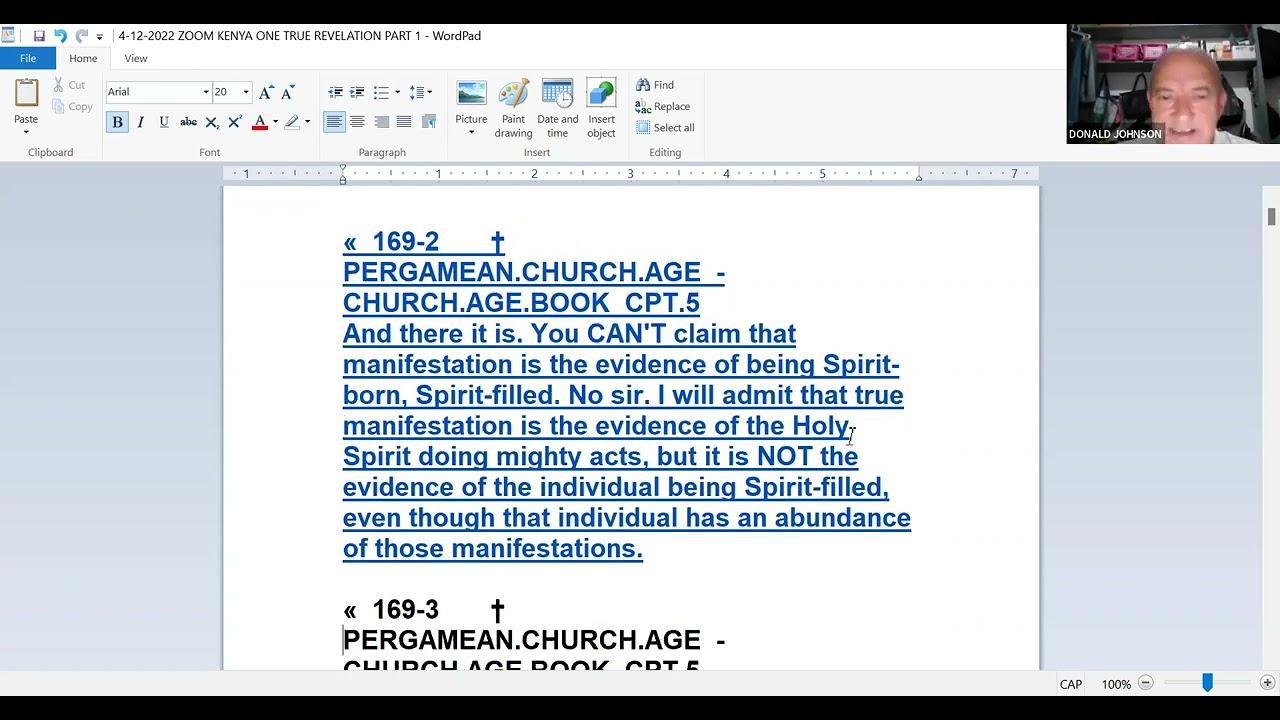
Task: Open the Paragraph settings dialog
Action: pos(429,122)
